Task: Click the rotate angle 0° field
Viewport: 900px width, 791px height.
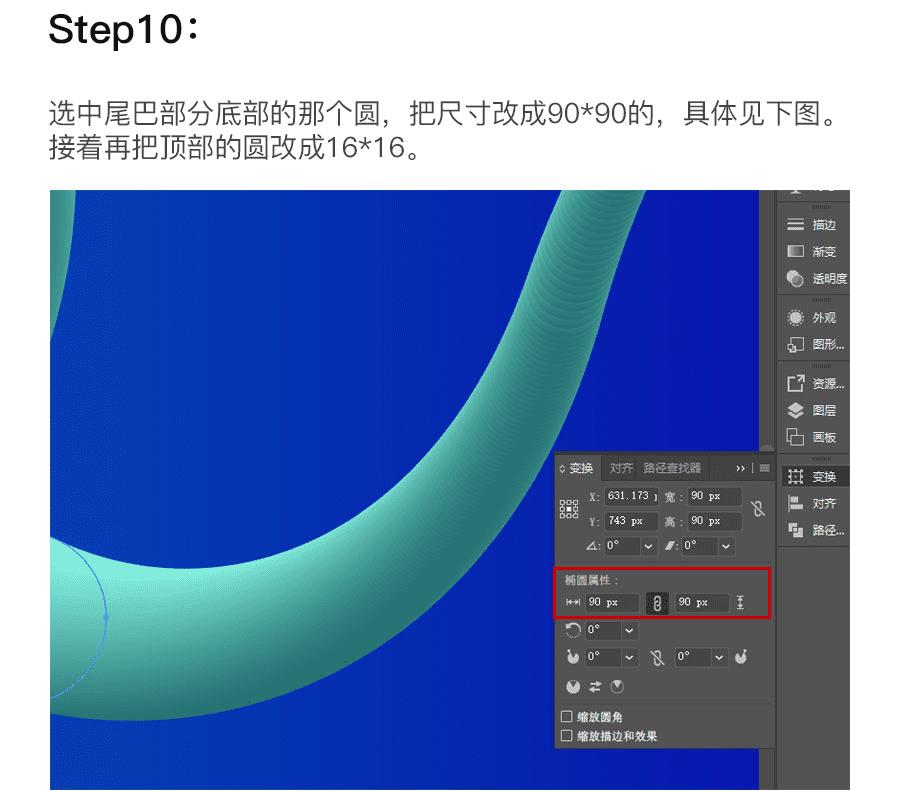Action: (622, 546)
